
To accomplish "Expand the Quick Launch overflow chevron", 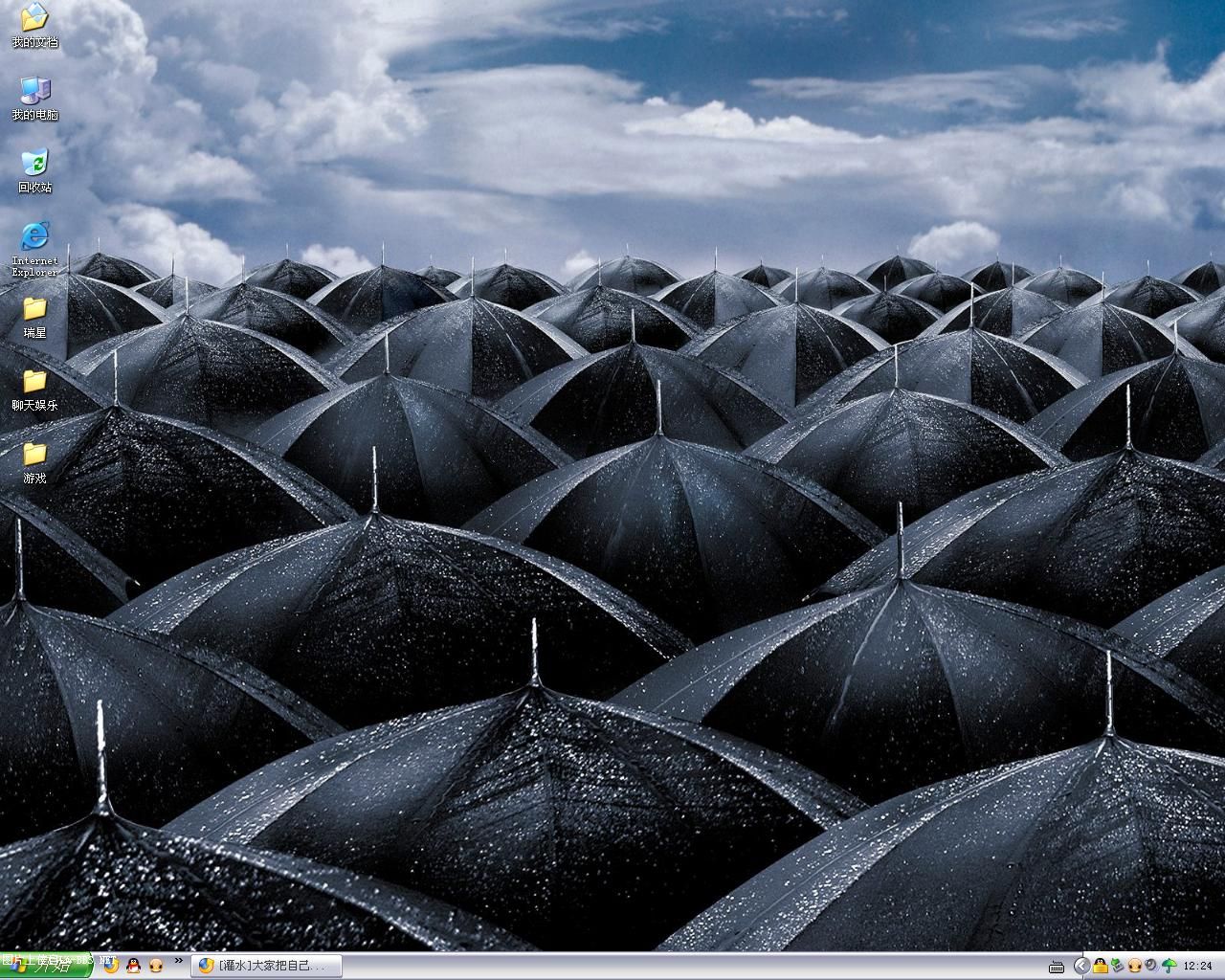I will coord(178,961).
